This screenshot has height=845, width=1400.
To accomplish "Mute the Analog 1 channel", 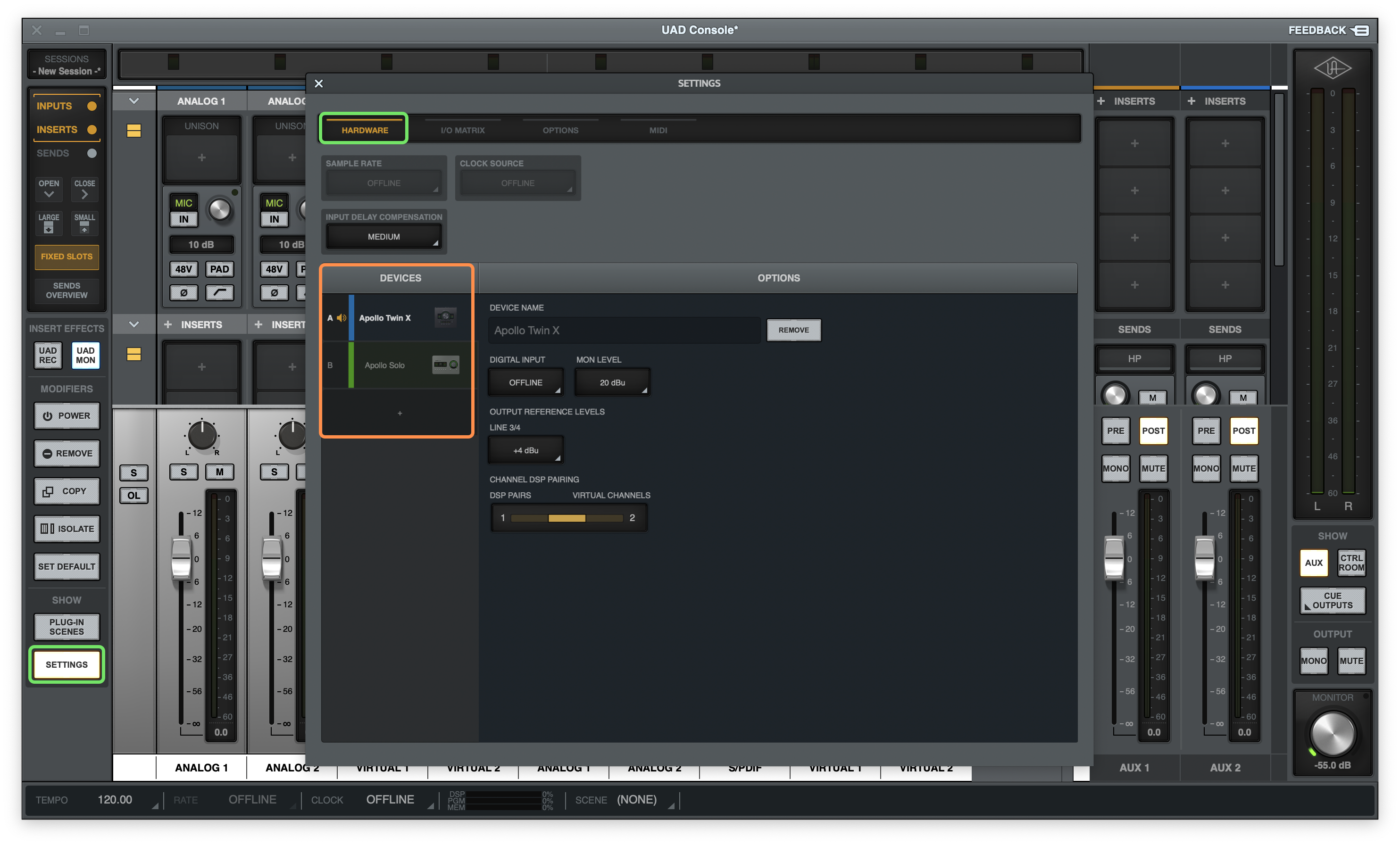I will pos(219,472).
